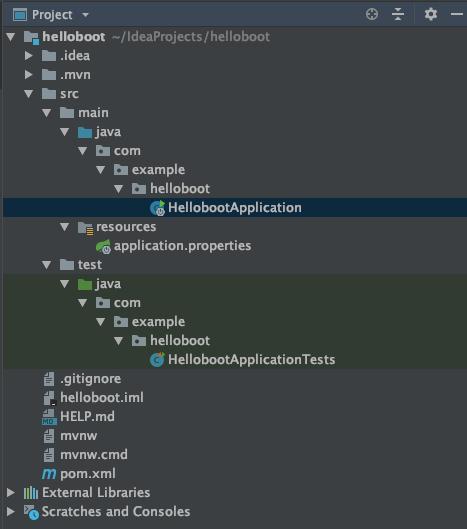Click the Collapse All icon in the header

[x=398, y=14]
